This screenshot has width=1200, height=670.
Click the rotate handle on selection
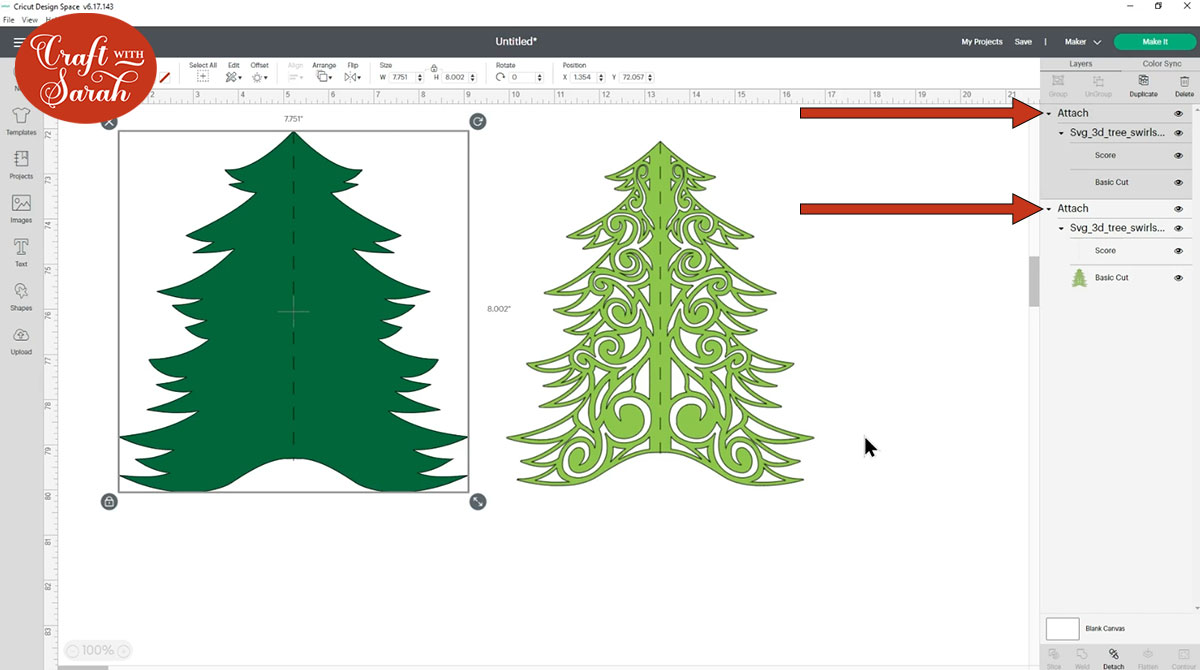click(478, 121)
